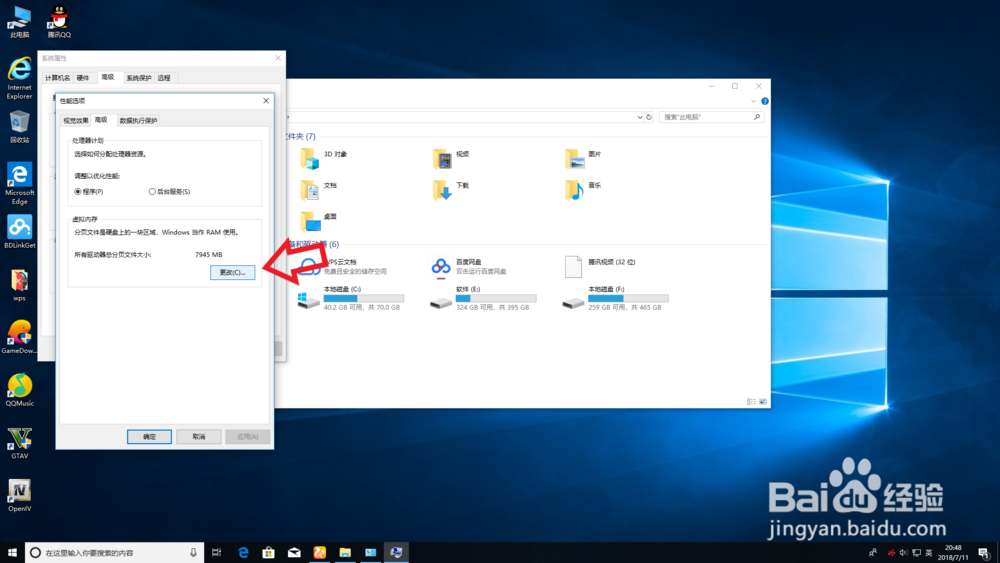Open the 音乐 folder in Explorer

[x=584, y=189]
